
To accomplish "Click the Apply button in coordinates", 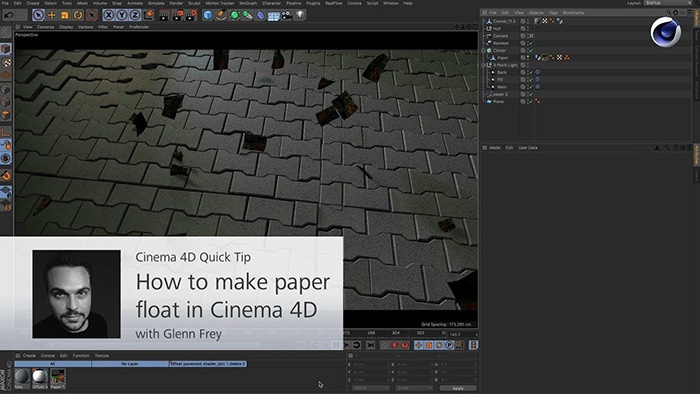I will coord(458,388).
